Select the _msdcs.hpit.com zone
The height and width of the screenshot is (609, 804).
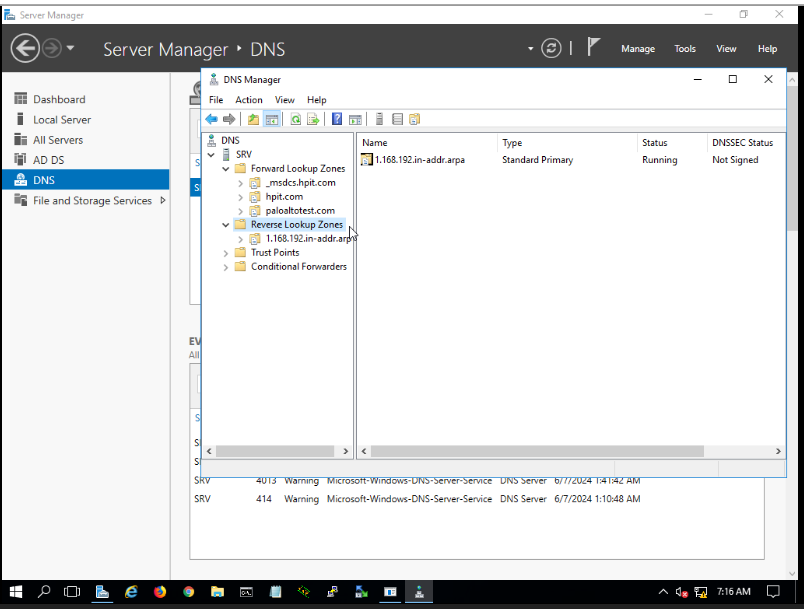(300, 182)
